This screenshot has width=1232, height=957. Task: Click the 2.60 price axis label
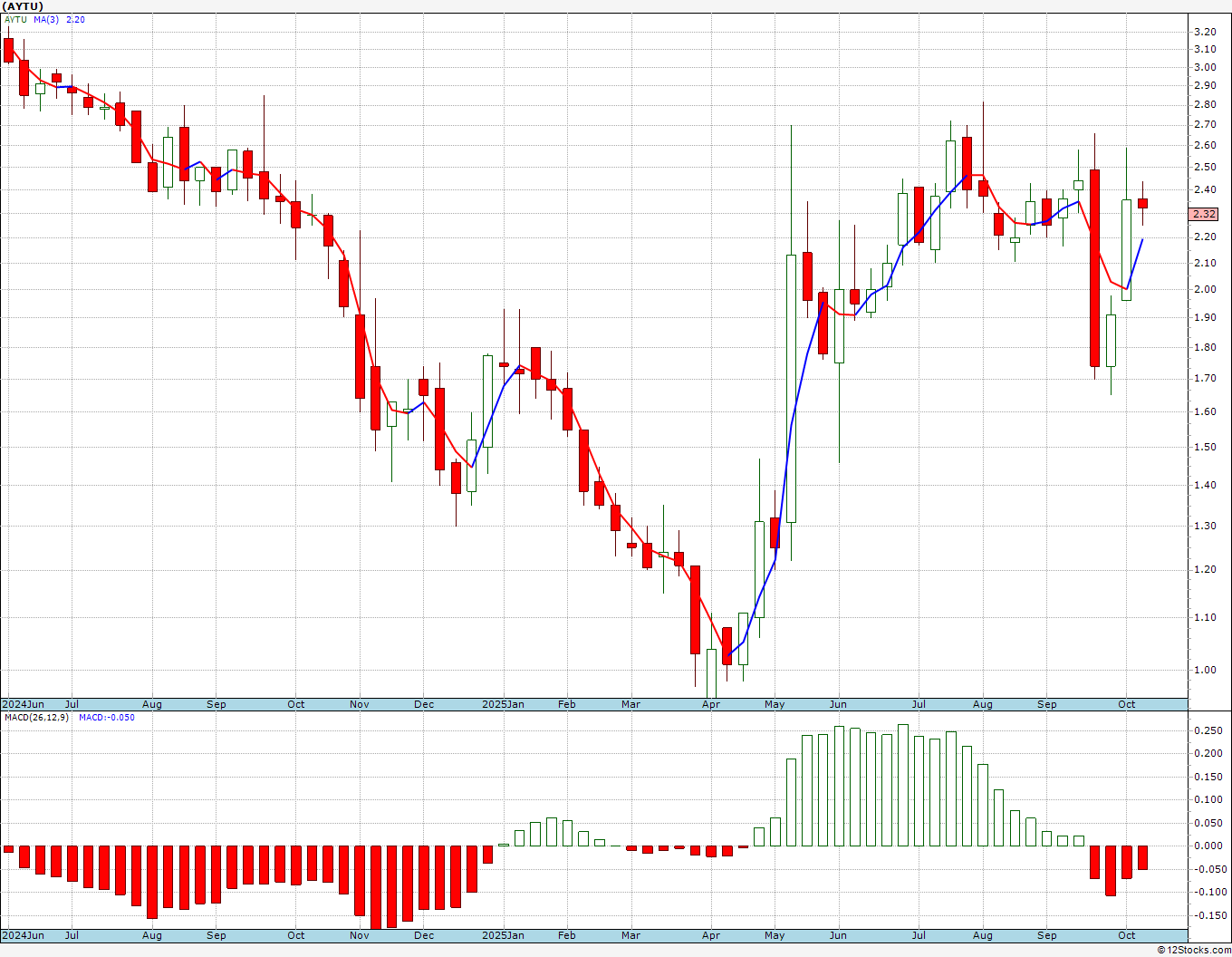pos(1205,146)
